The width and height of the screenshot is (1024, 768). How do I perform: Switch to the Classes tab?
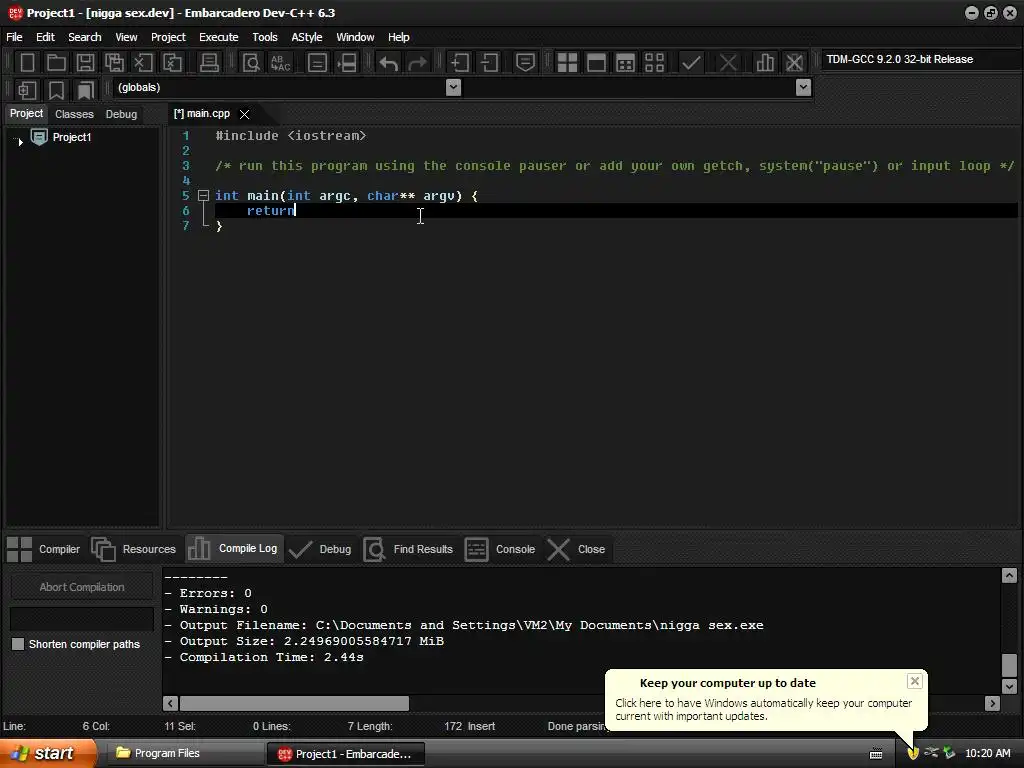pyautogui.click(x=74, y=114)
